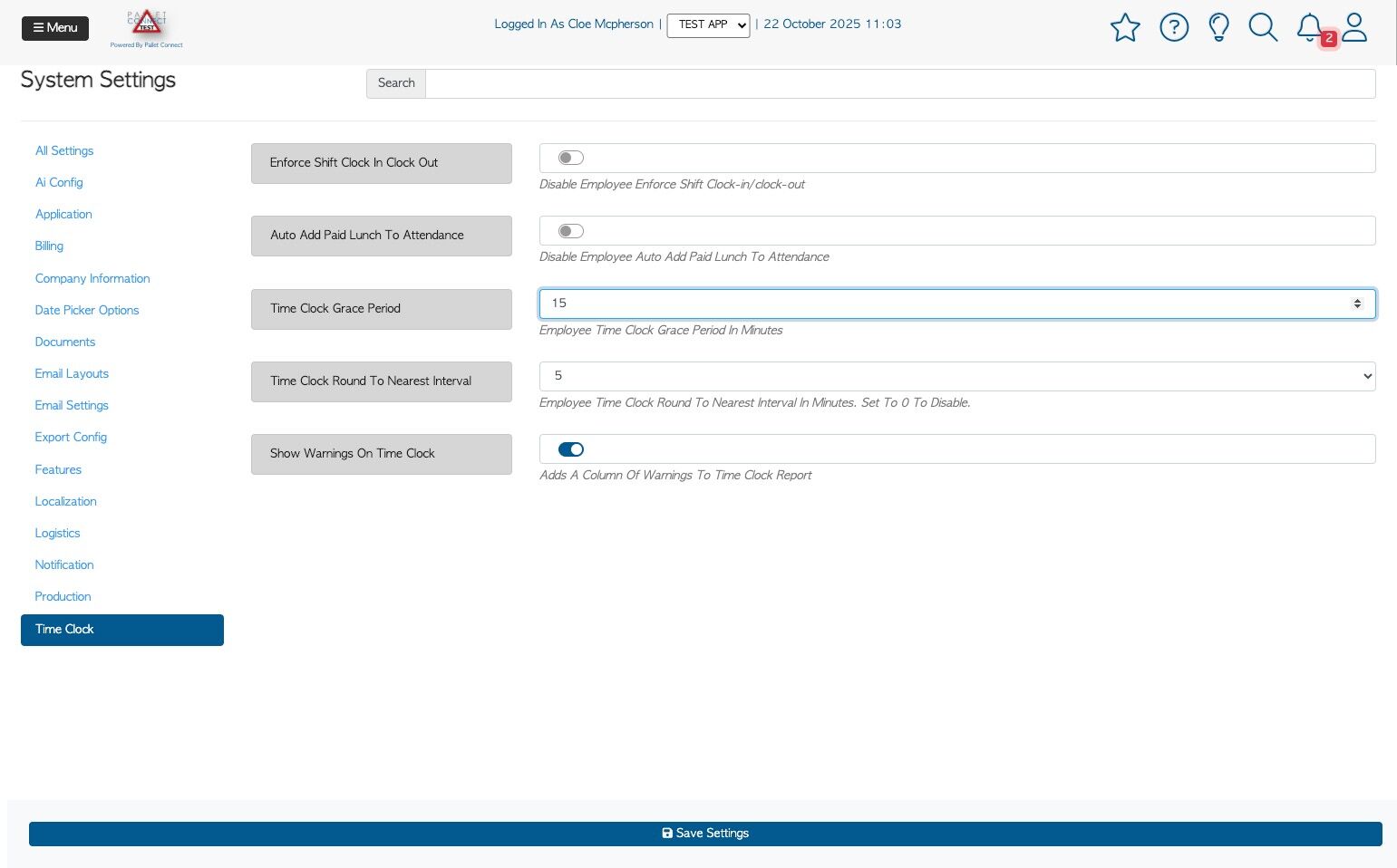The height and width of the screenshot is (868, 1397).
Task: Select the Time Clock settings tab
Action: pyautogui.click(x=122, y=630)
